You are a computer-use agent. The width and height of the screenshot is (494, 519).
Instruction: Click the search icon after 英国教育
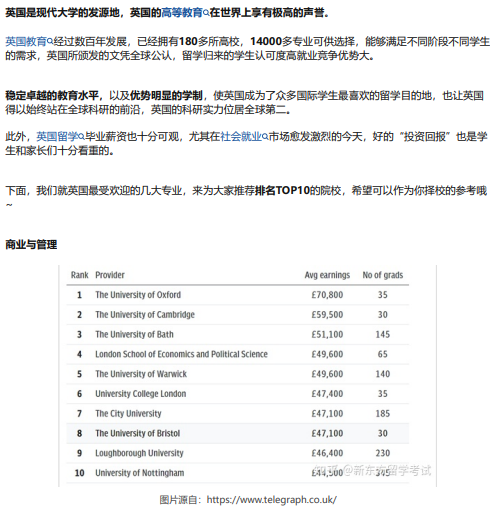(x=50, y=42)
